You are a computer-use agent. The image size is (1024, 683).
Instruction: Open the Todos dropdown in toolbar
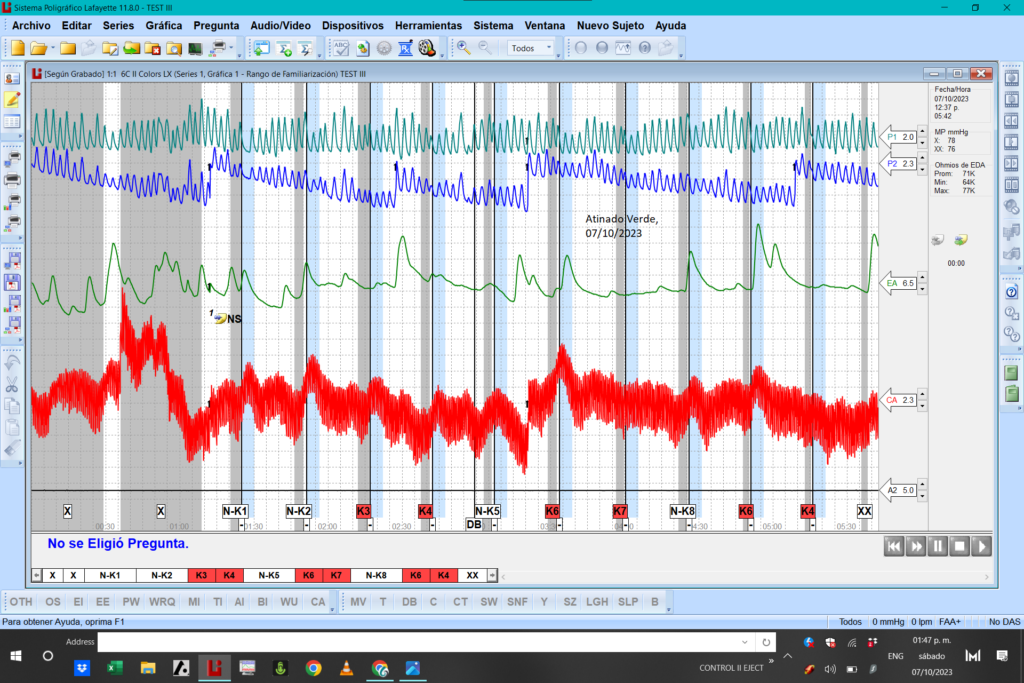531,48
